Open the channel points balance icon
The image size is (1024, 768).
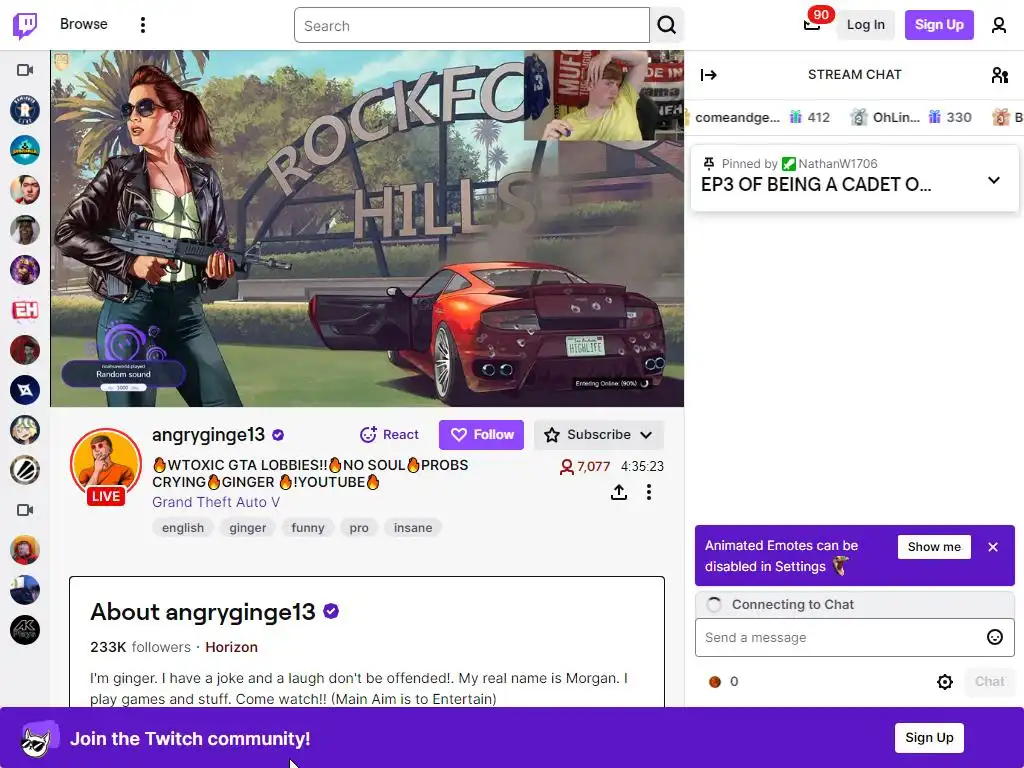pos(723,682)
